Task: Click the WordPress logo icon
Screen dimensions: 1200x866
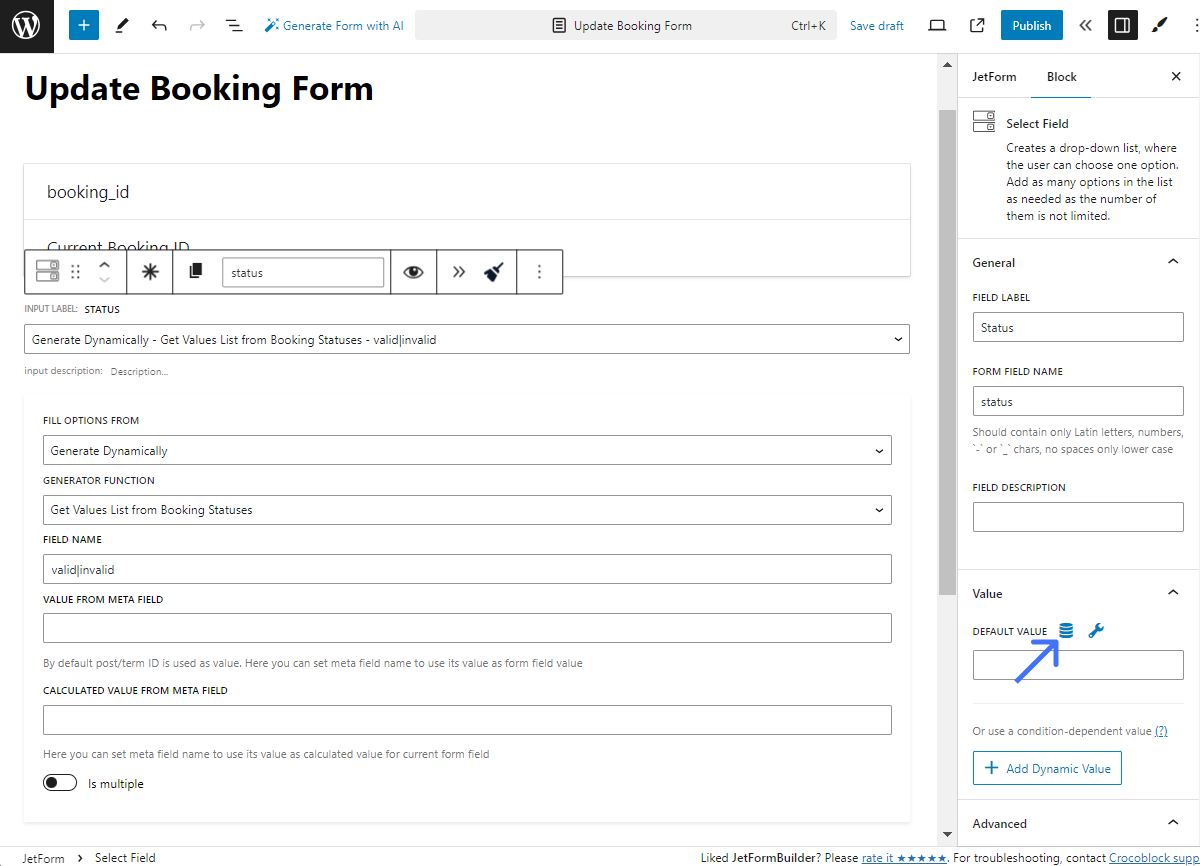Action: pos(26,26)
